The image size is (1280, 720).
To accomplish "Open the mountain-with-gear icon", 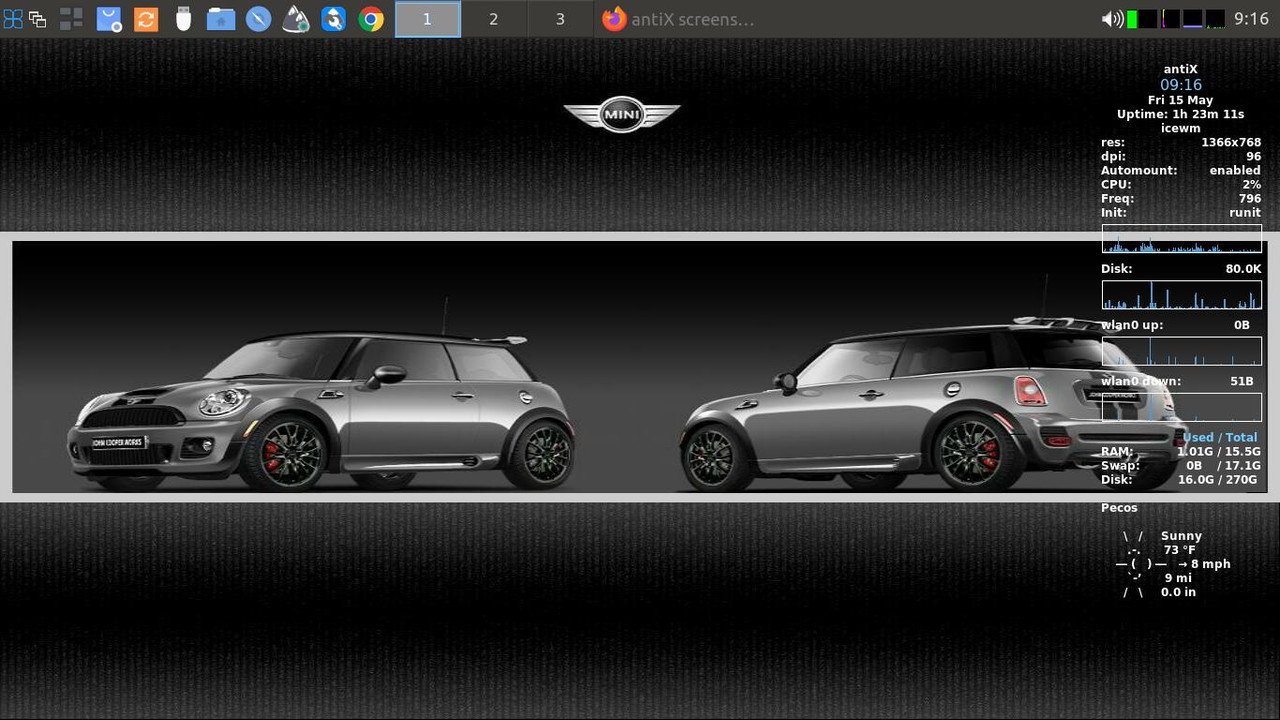I will (296, 19).
